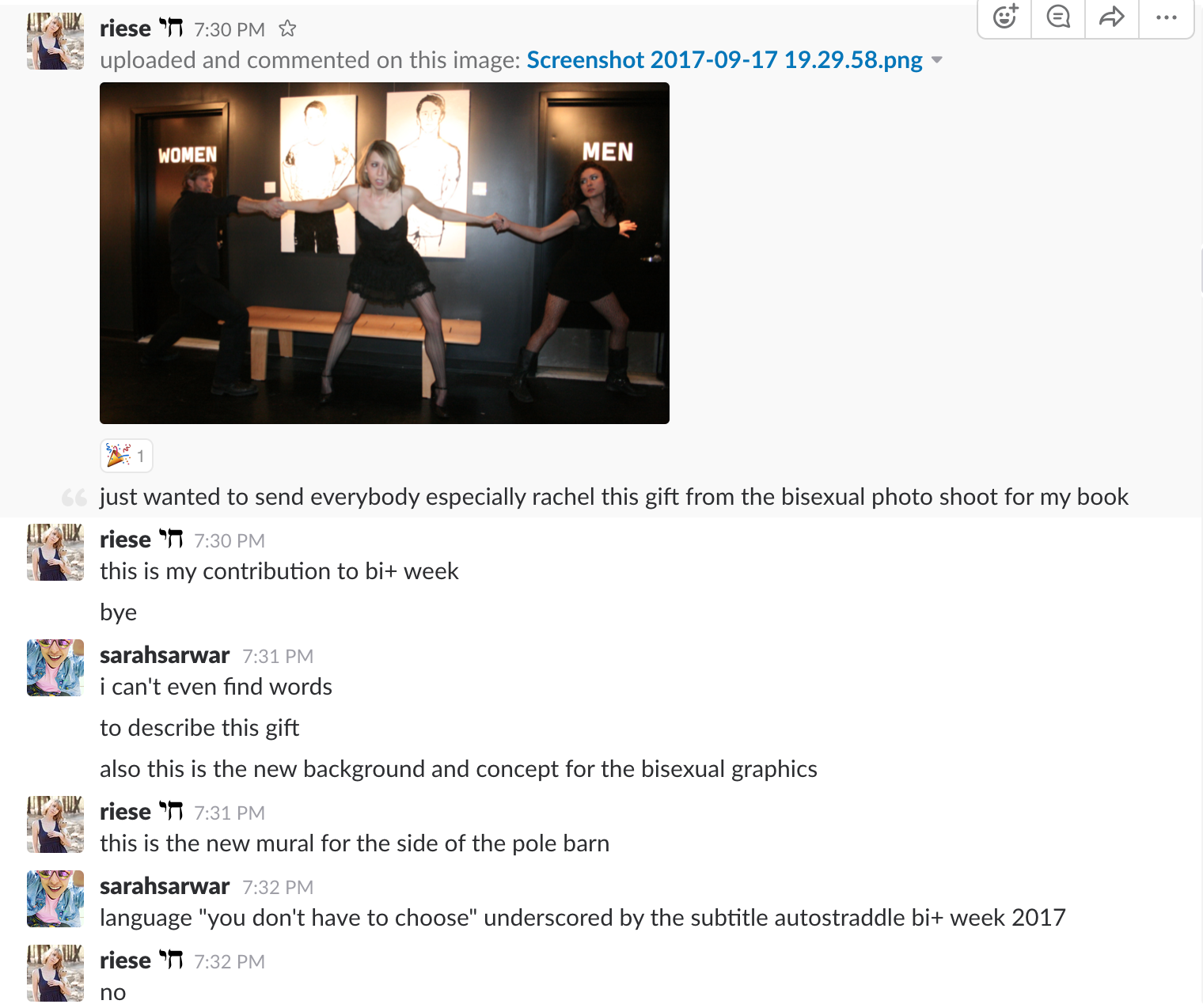Image resolution: width=1203 pixels, height=1008 pixels.
Task: Open the Screenshot 2017-09-17 19.29.58.png link
Action: pyautogui.click(x=724, y=60)
